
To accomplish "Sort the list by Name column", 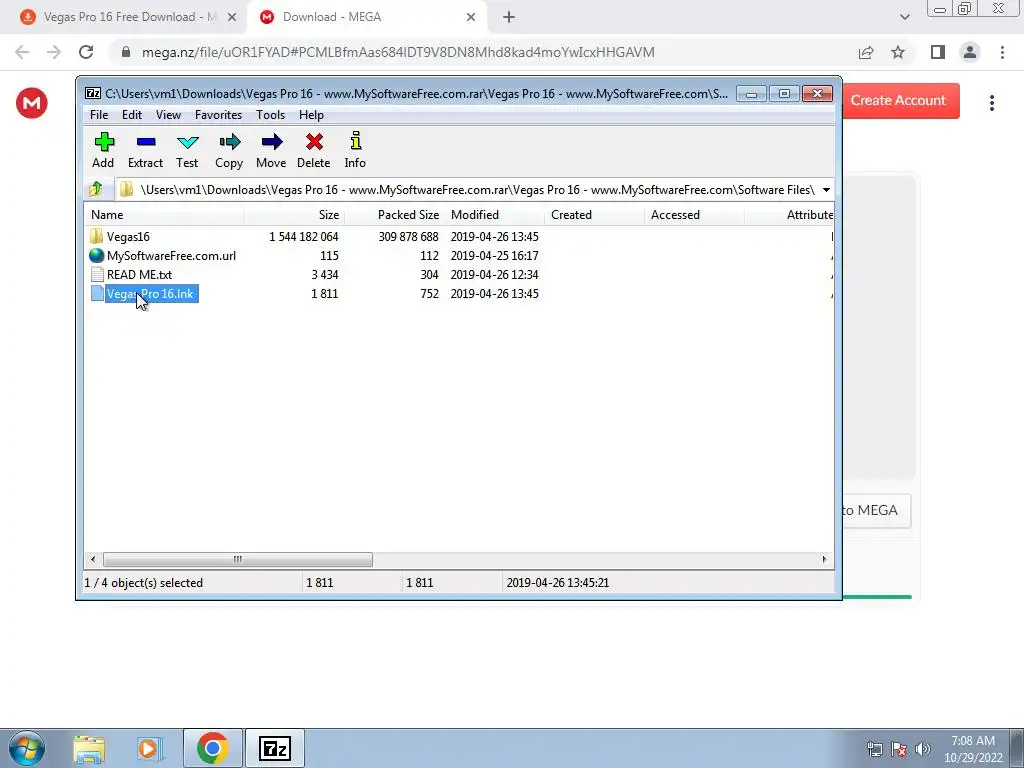I will tap(164, 215).
